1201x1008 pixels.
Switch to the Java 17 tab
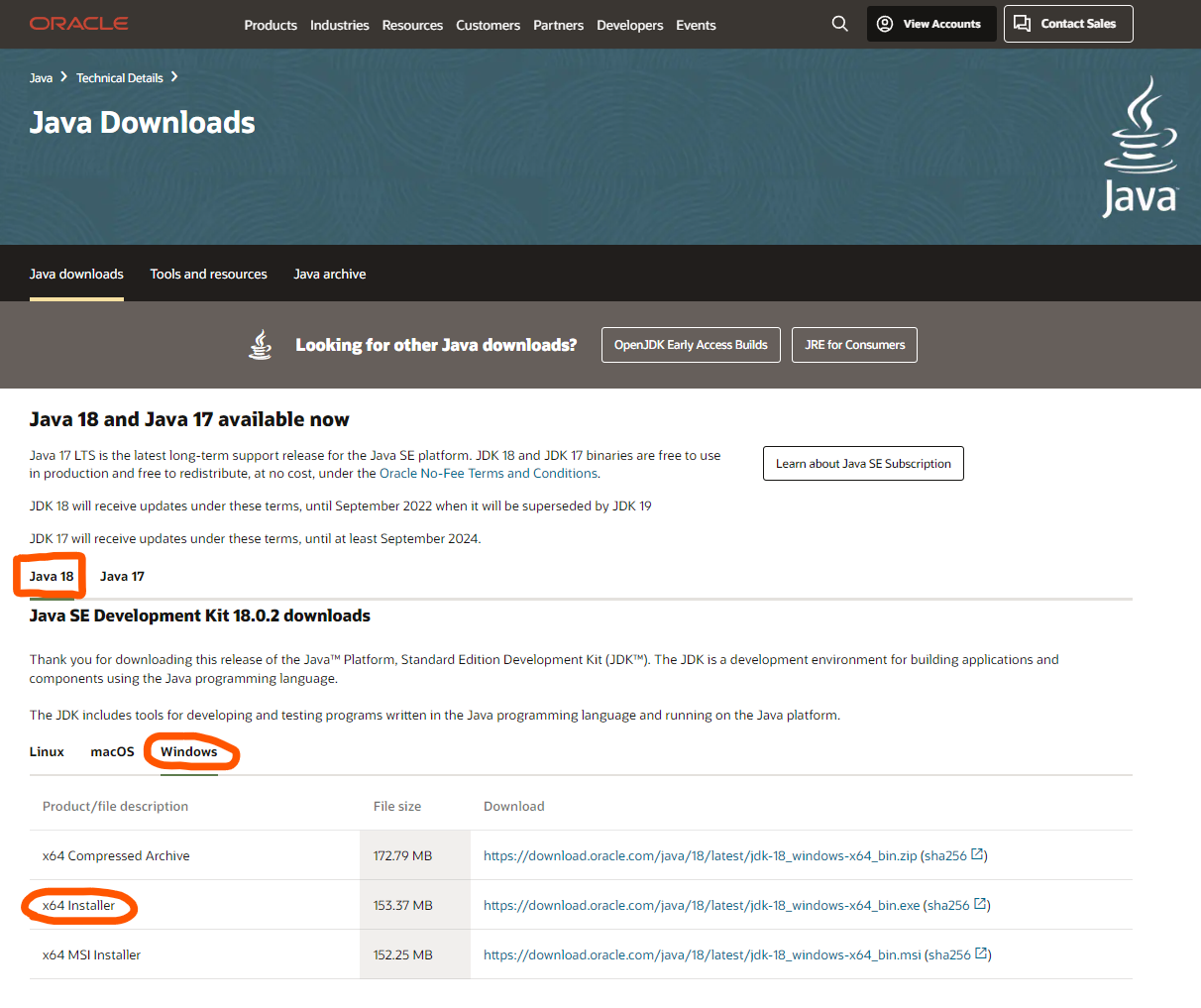[x=122, y=576]
